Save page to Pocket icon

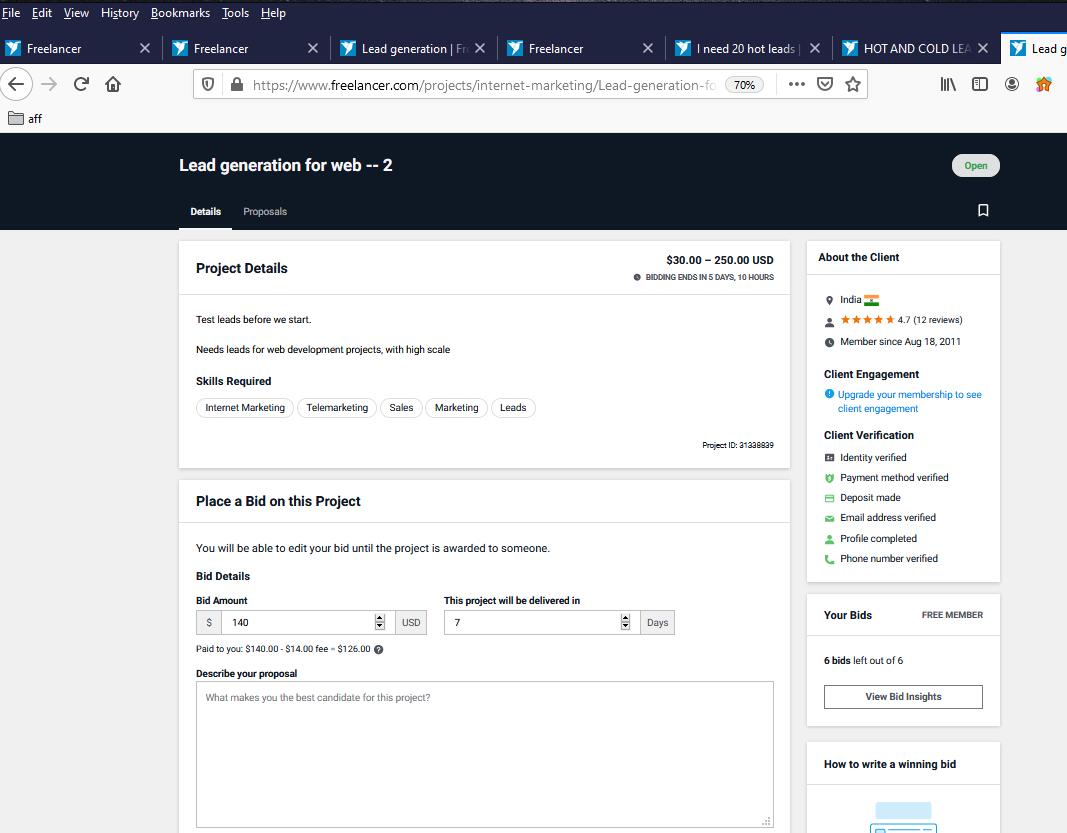click(825, 84)
